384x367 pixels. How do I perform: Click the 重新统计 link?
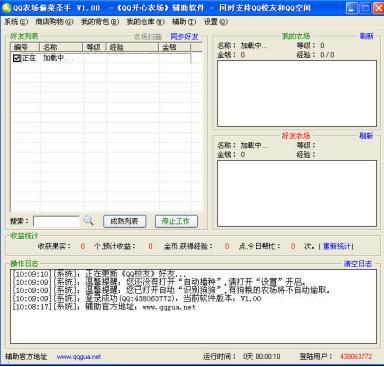pos(337,246)
